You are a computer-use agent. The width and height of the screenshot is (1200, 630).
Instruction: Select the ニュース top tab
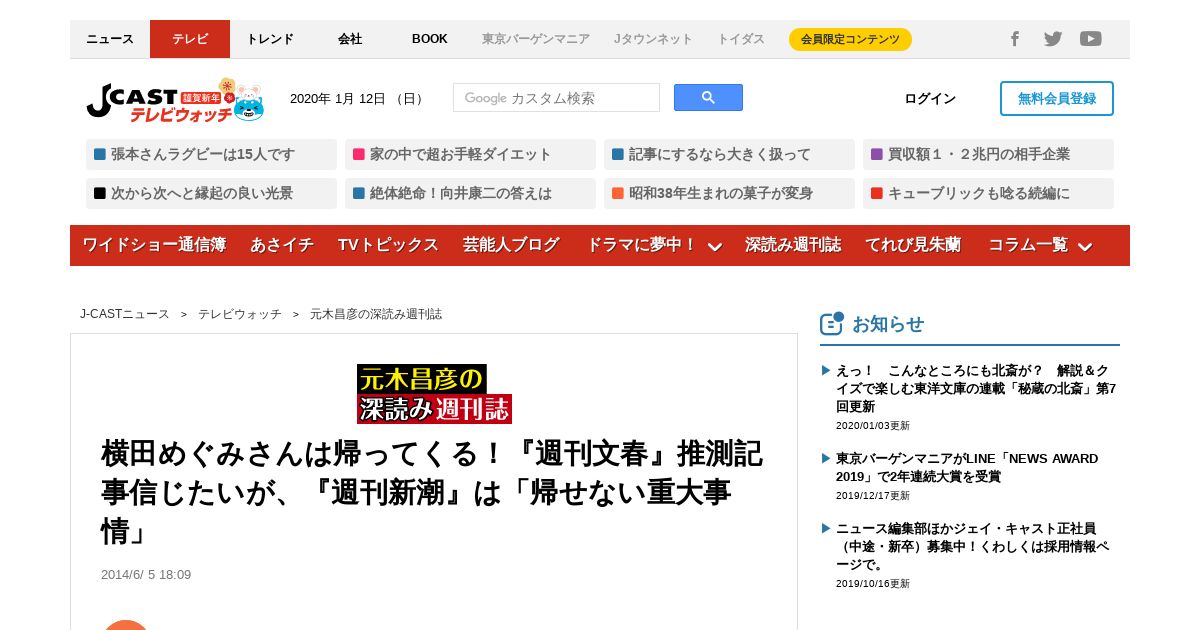(110, 39)
